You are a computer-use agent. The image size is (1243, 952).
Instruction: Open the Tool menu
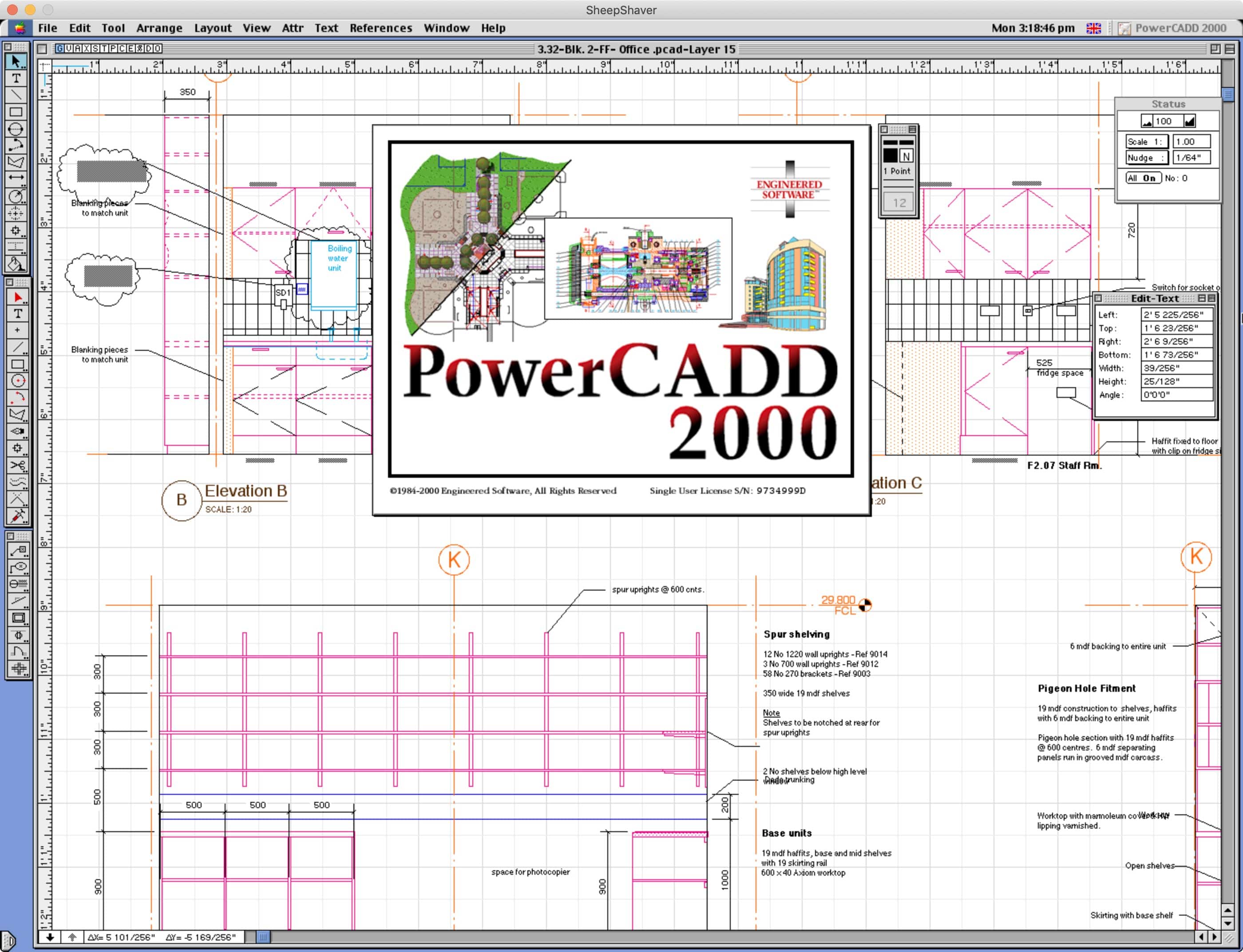[113, 28]
